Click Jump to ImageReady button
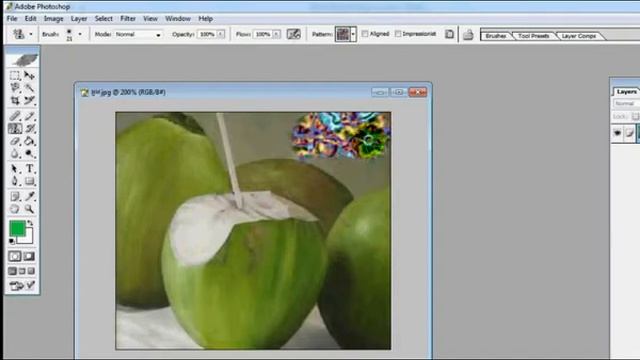The width and height of the screenshot is (640, 360). 22,285
